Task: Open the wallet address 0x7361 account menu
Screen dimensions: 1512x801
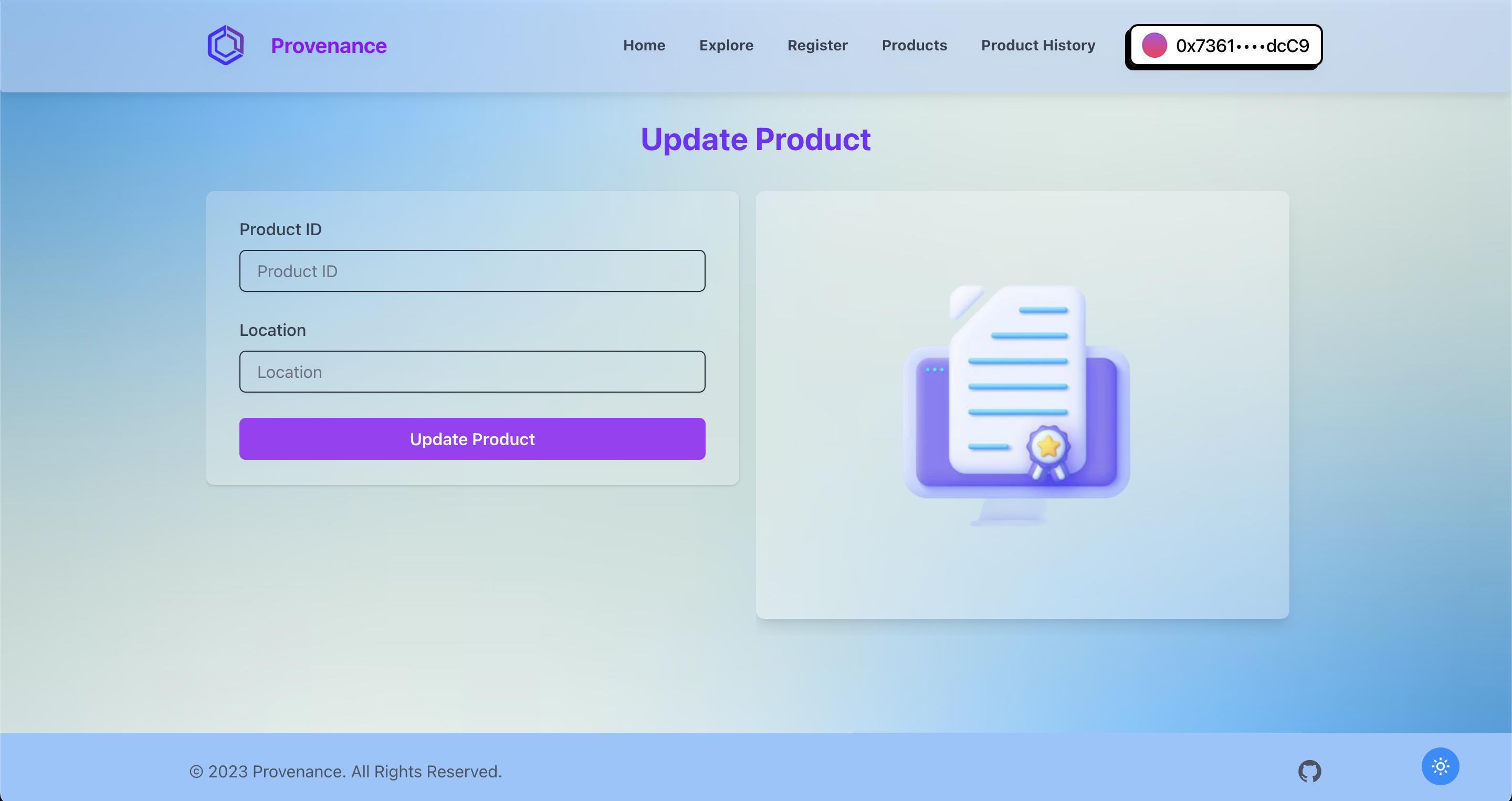Action: pyautogui.click(x=1242, y=45)
